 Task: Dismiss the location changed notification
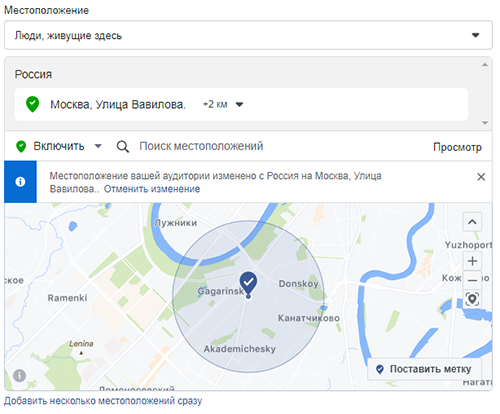[481, 177]
